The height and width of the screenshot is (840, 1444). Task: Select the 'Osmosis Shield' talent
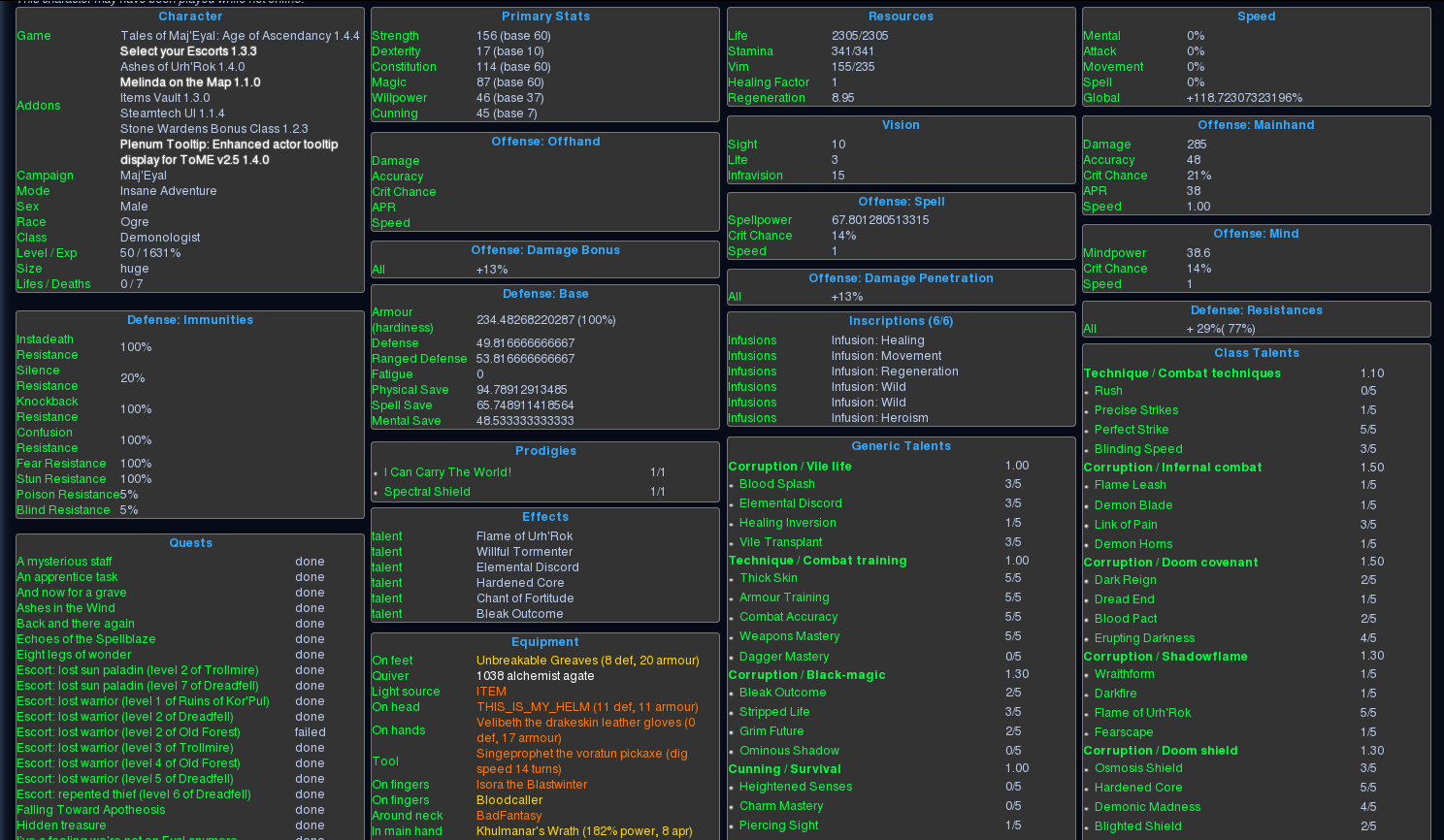[x=1138, y=768]
